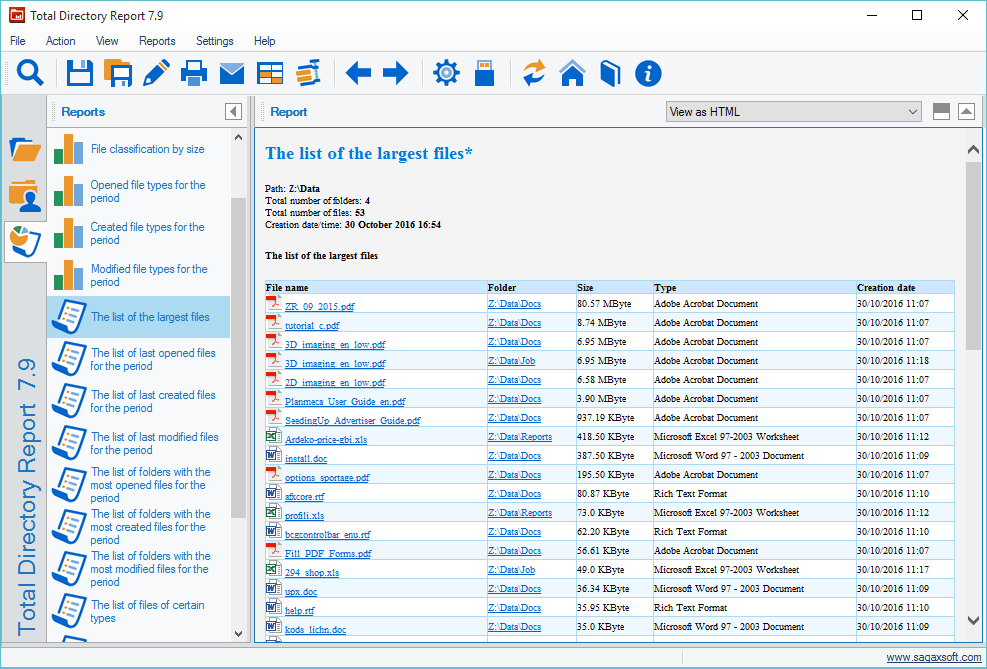Select list of files of certain types
The height and width of the screenshot is (669, 987).
(x=139, y=611)
